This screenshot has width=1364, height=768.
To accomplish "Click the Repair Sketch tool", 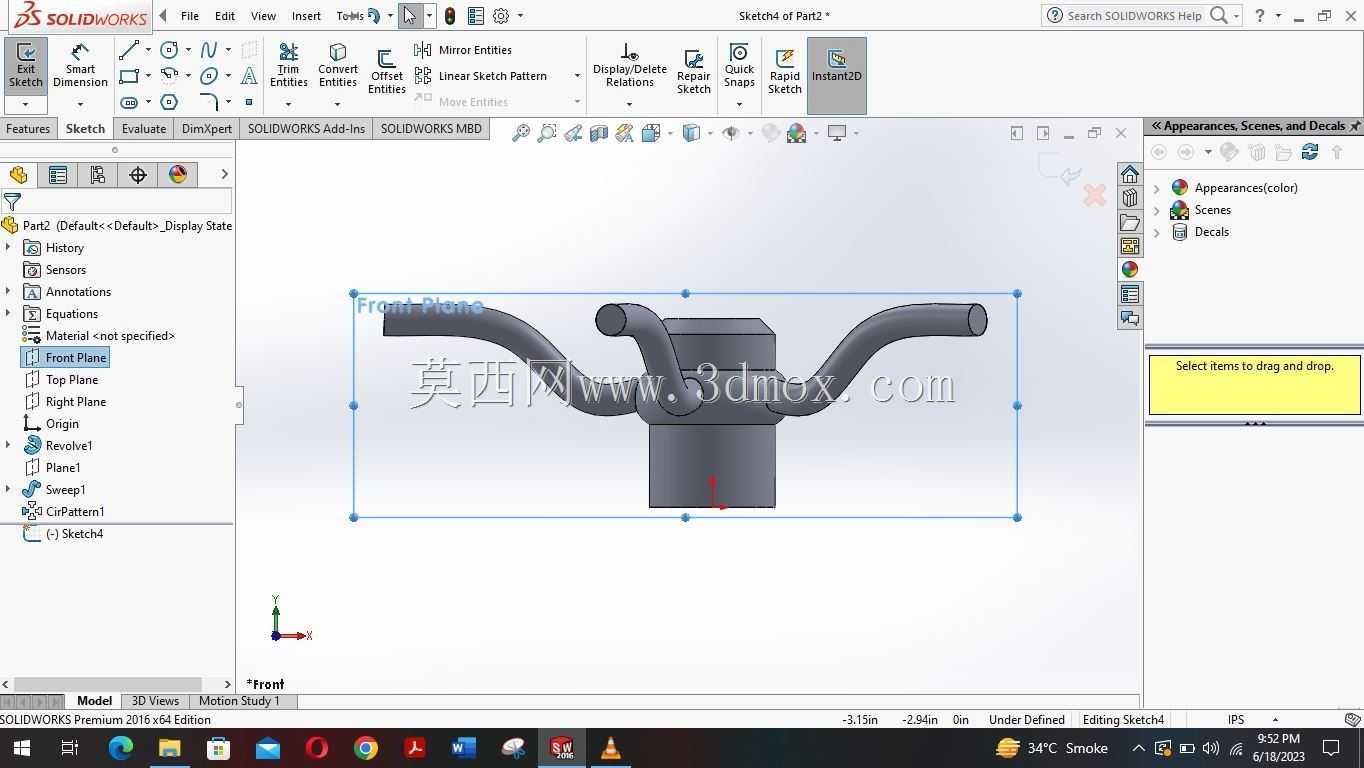I will pyautogui.click(x=693, y=72).
